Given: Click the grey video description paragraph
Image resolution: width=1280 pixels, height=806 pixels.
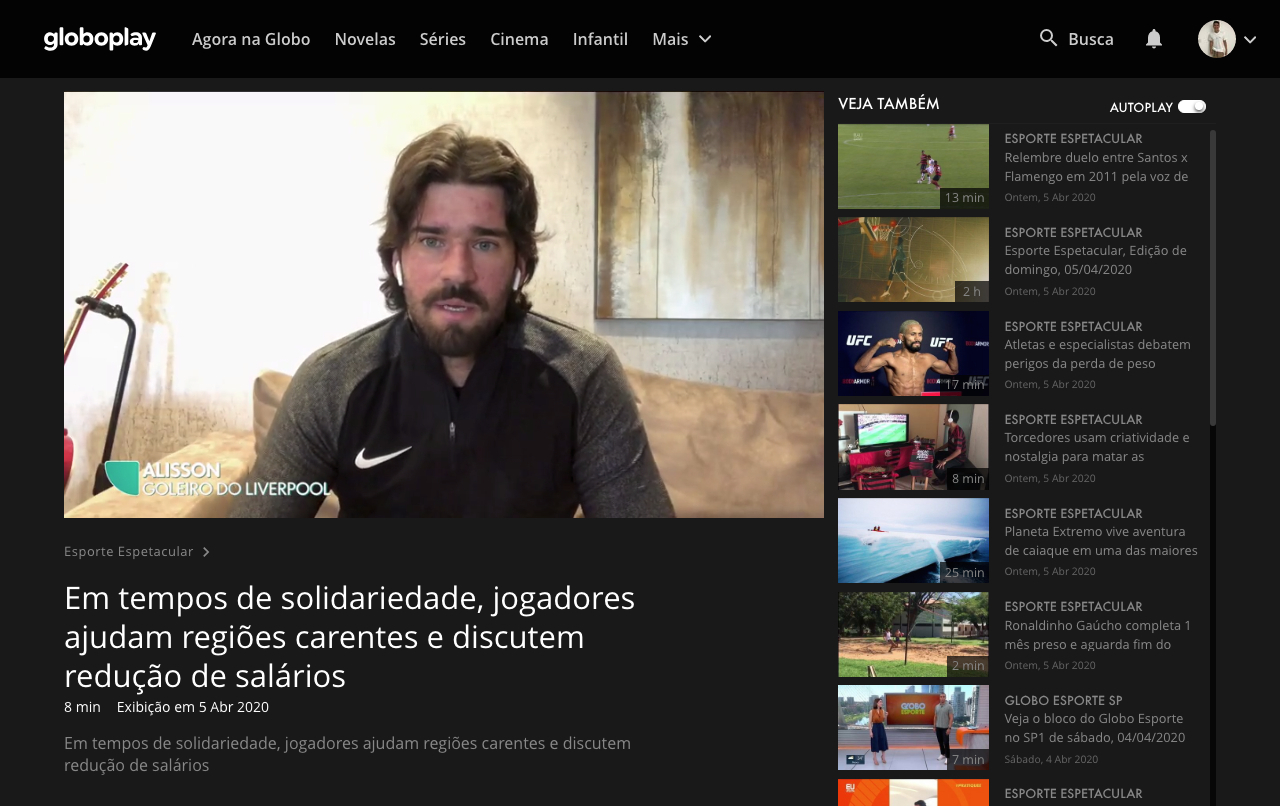Looking at the screenshot, I should pos(348,754).
